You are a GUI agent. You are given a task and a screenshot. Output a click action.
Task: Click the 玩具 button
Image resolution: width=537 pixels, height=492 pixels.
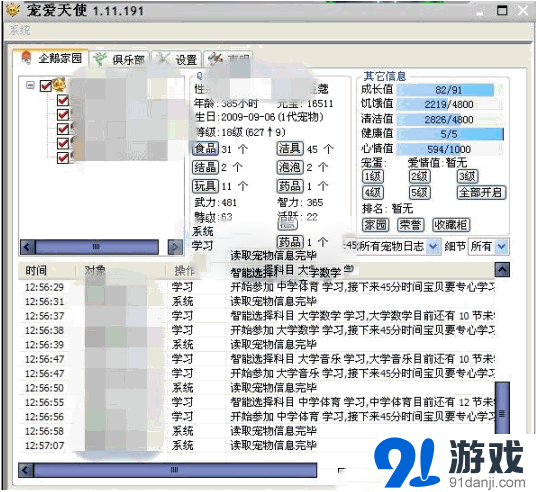point(205,186)
